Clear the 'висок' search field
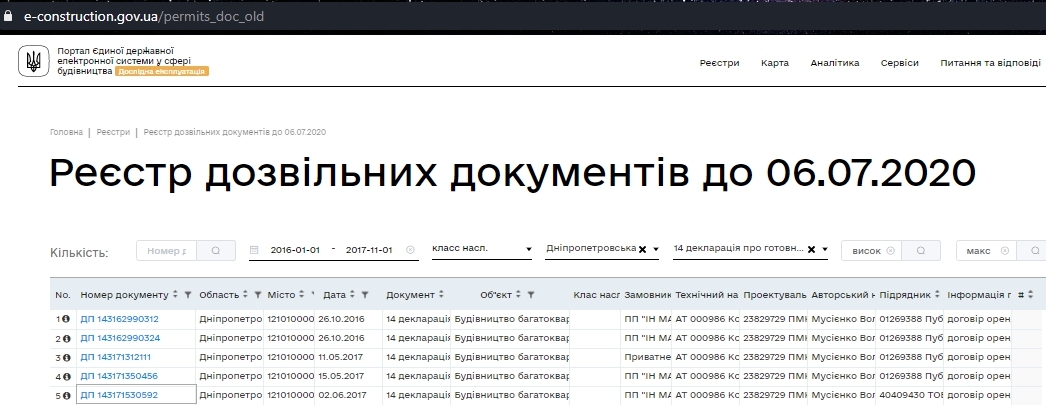The height and width of the screenshot is (410, 1046). (x=891, y=251)
